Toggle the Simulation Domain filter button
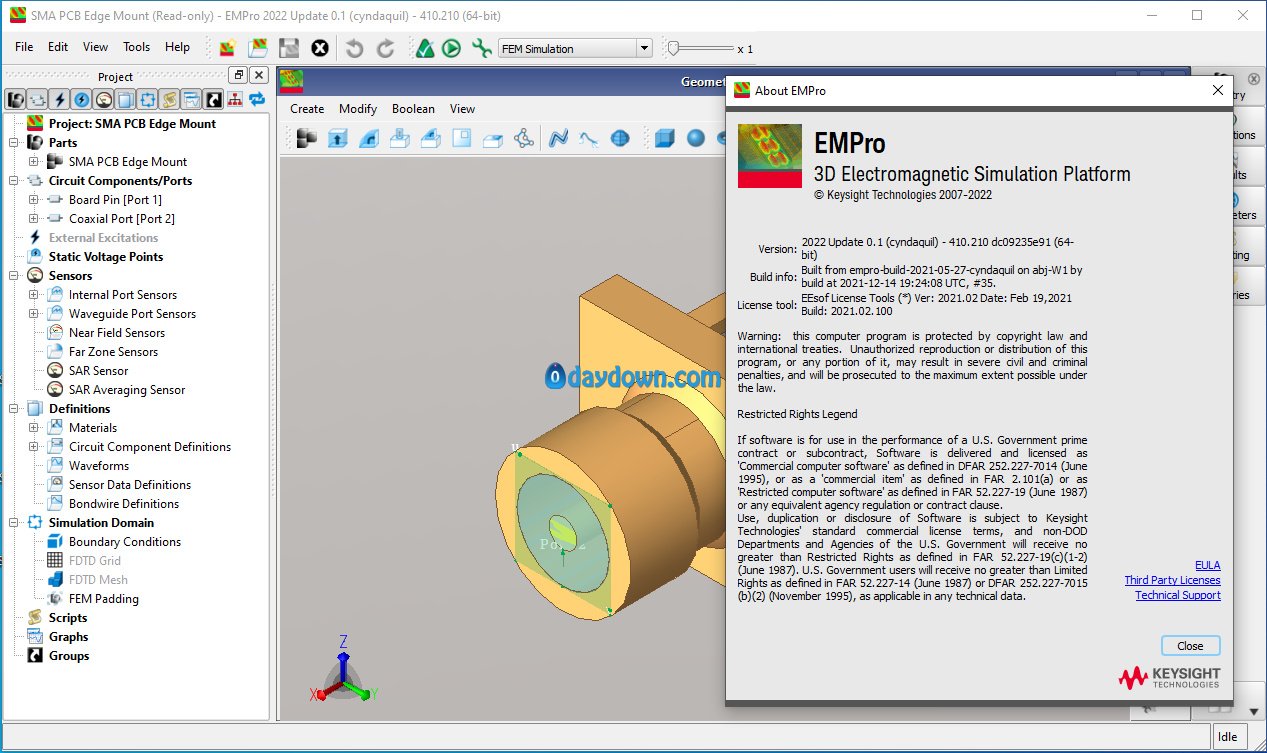The width and height of the screenshot is (1267, 753). [148, 99]
